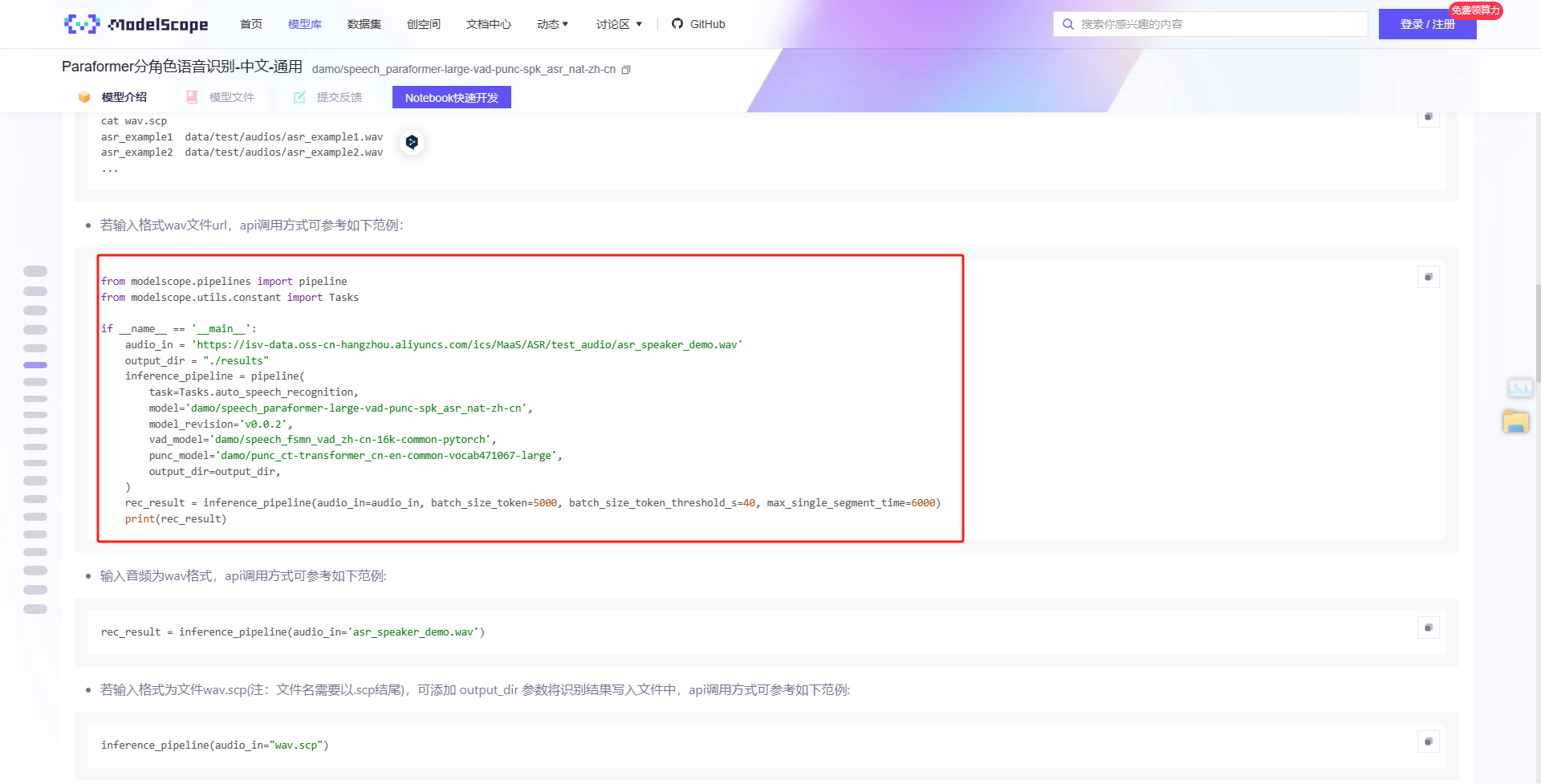The width and height of the screenshot is (1541, 784).
Task: Click the Notebook快速开发 button
Action: point(452,97)
